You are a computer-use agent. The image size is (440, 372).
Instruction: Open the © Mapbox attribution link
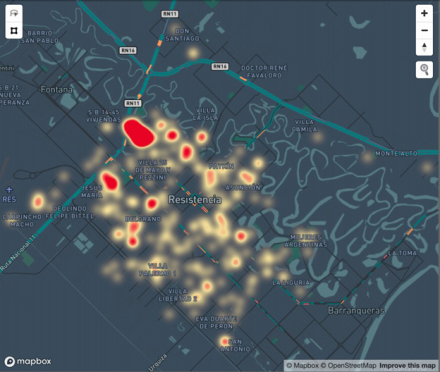tap(302, 366)
